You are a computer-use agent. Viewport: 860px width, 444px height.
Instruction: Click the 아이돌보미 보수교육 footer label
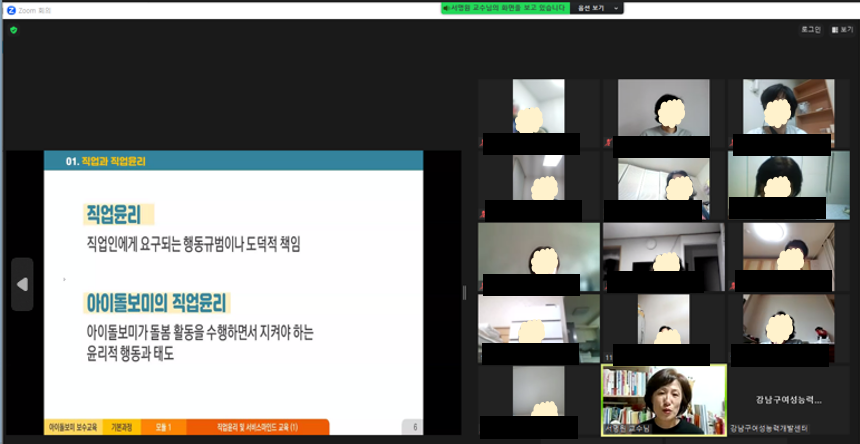[73, 427]
